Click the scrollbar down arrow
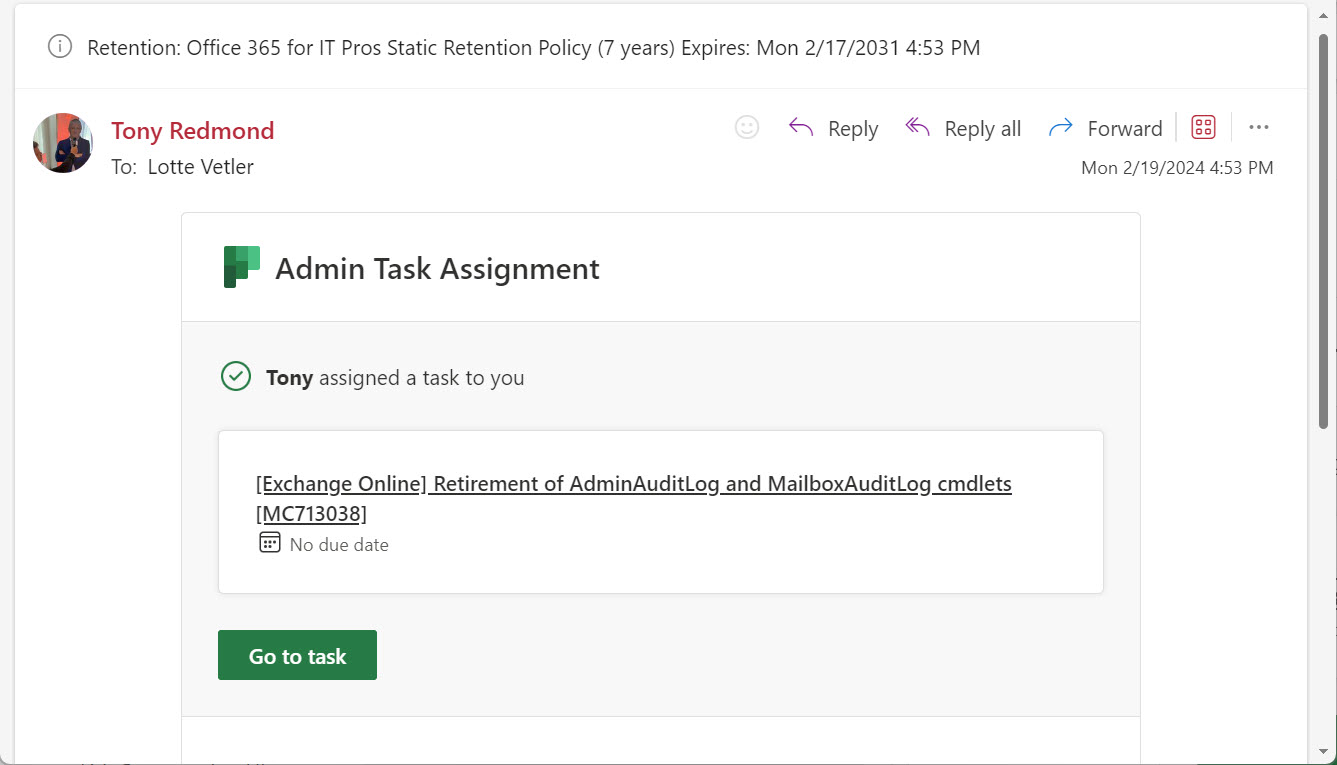1337x765 pixels. (1324, 751)
